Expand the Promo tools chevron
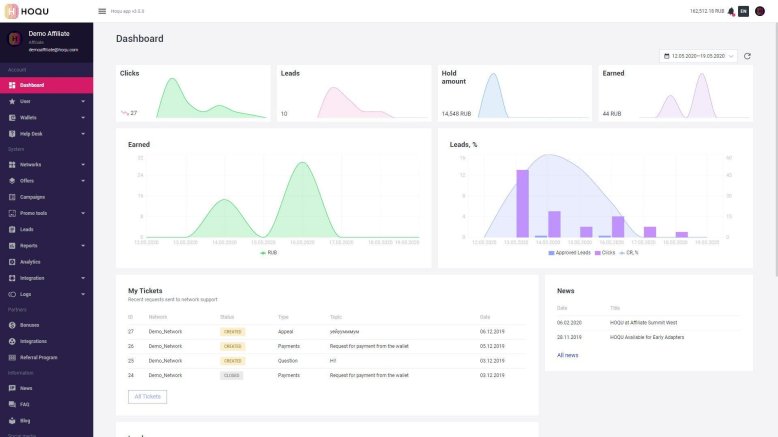The width and height of the screenshot is (778, 437). [83, 213]
